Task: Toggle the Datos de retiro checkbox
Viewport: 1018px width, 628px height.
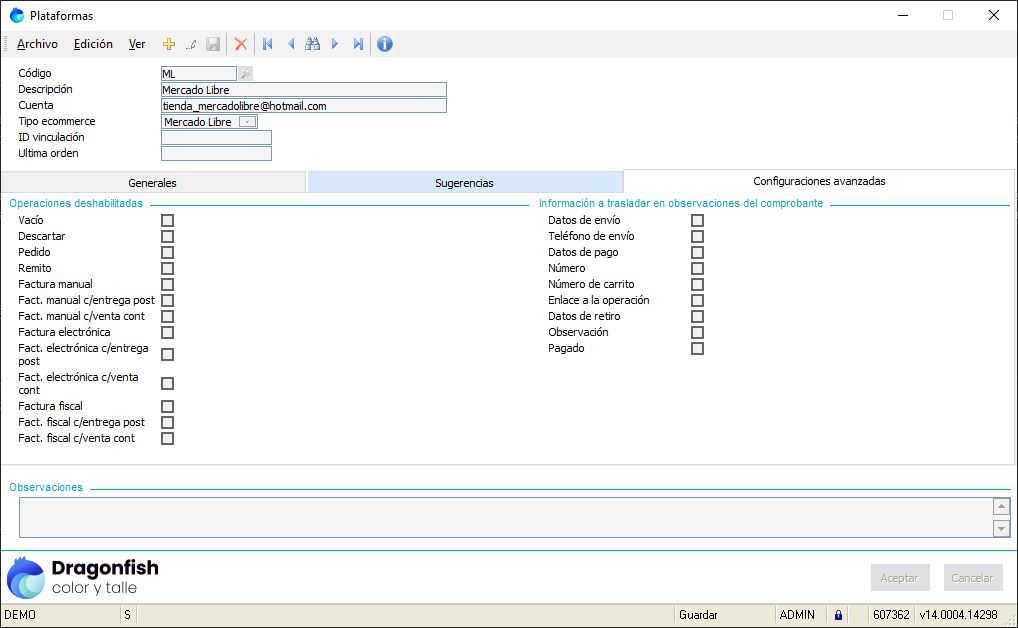Action: click(x=697, y=316)
